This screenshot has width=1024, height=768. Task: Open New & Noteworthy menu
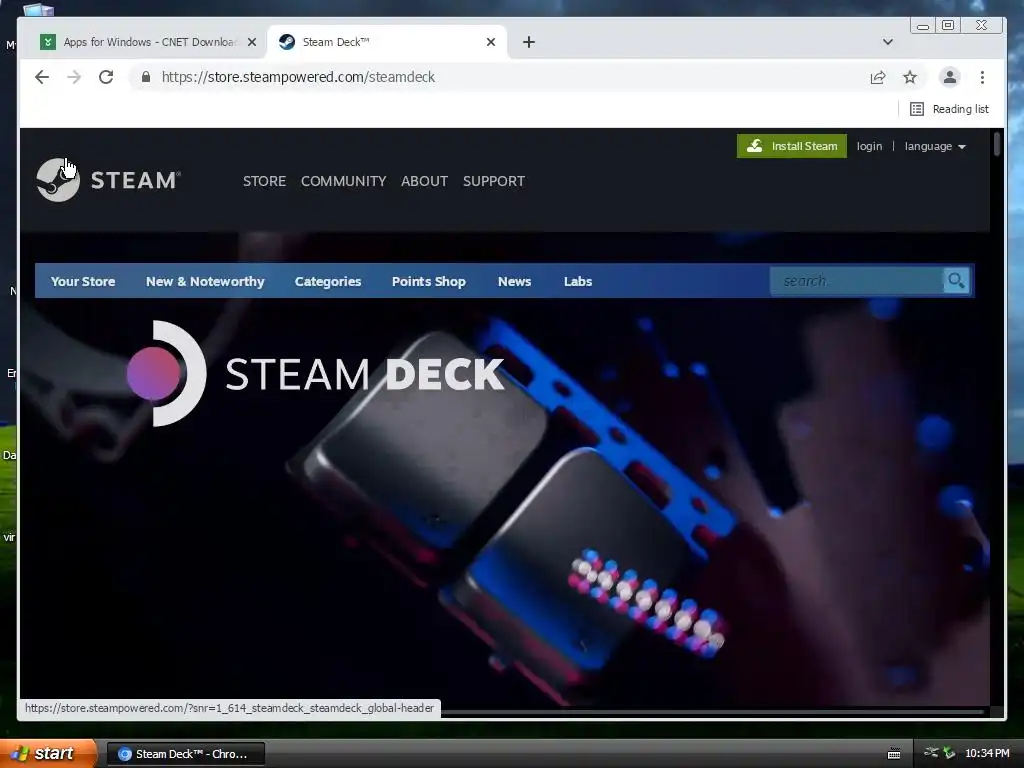[205, 281]
